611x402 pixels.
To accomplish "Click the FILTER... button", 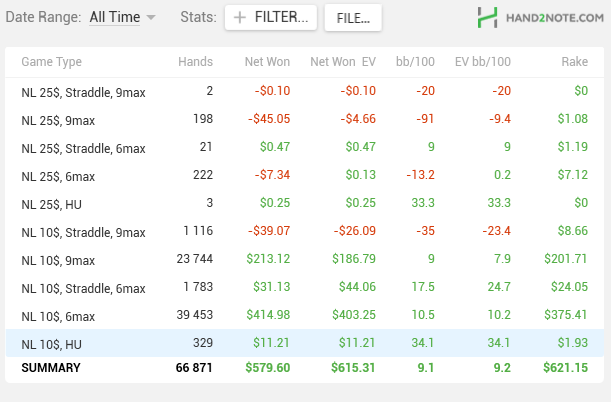I will (x=272, y=17).
